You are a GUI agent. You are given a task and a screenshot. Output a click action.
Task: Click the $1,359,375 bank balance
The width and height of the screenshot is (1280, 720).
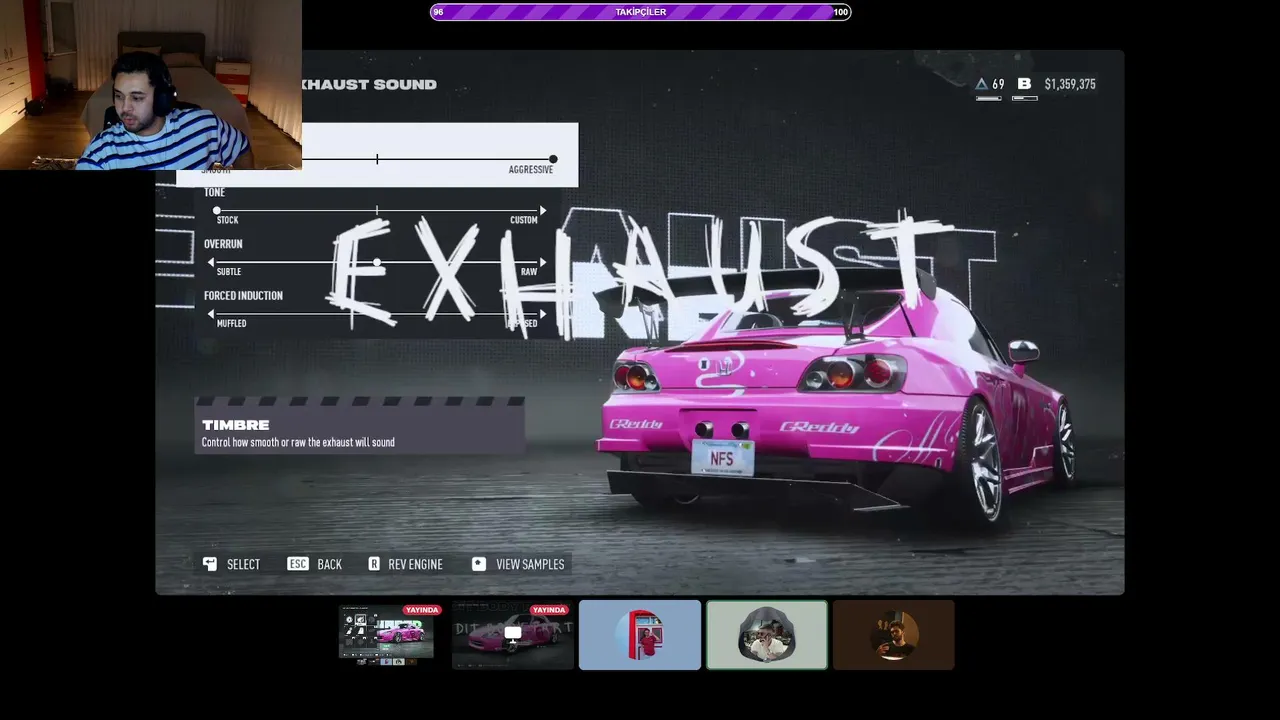pyautogui.click(x=1070, y=84)
